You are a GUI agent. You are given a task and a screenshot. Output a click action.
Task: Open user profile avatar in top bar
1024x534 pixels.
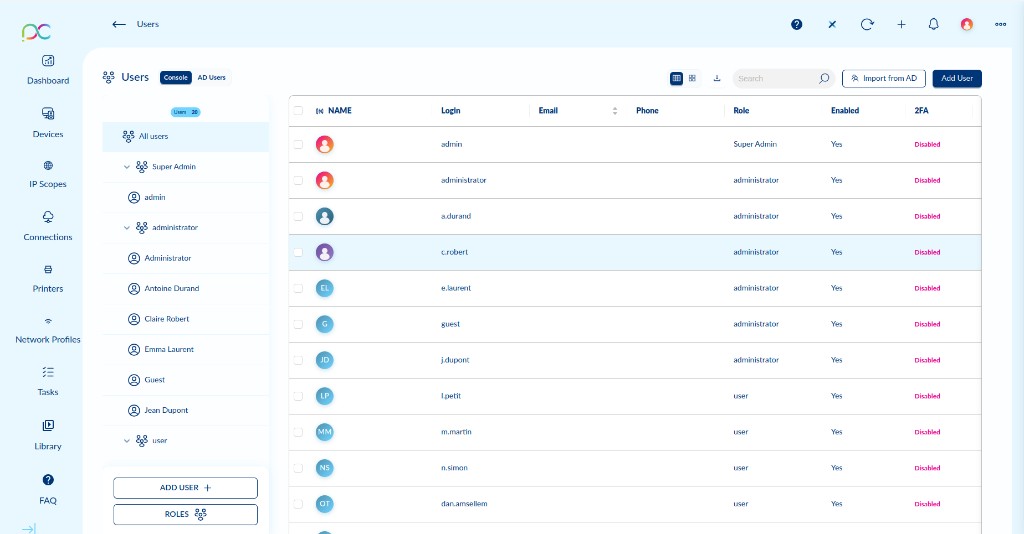[967, 24]
